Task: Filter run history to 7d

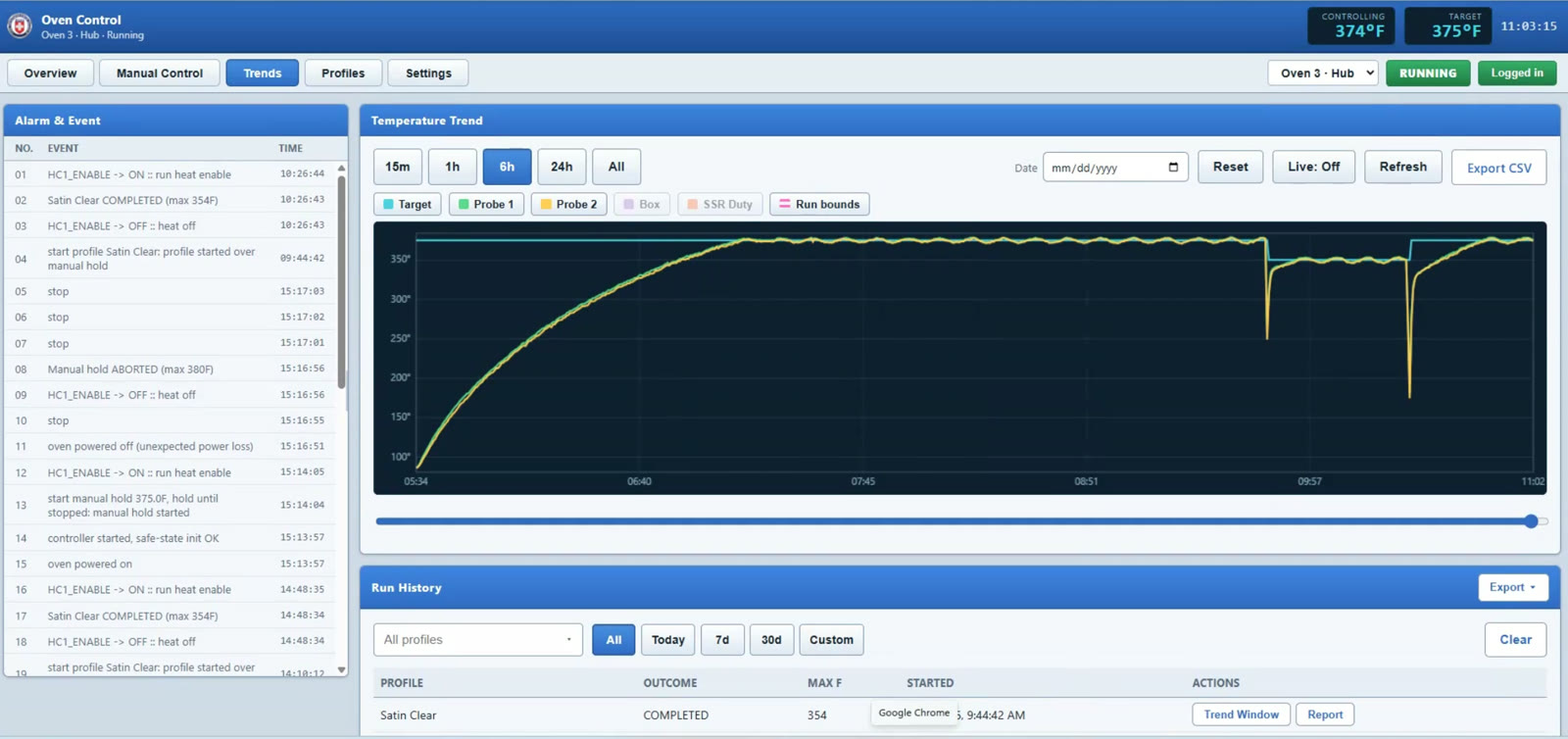Action: [722, 640]
